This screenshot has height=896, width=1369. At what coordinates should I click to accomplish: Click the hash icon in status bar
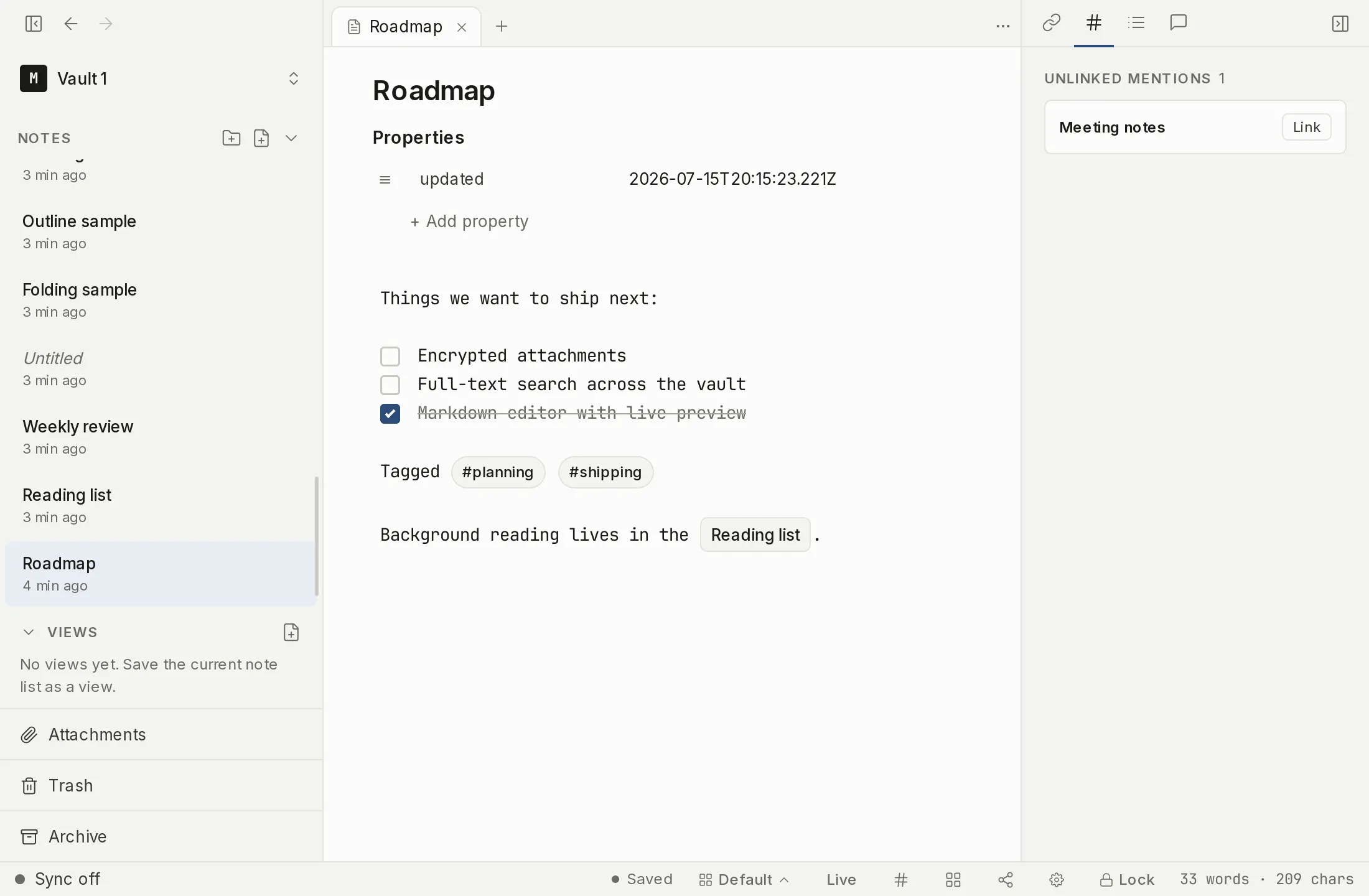(901, 879)
